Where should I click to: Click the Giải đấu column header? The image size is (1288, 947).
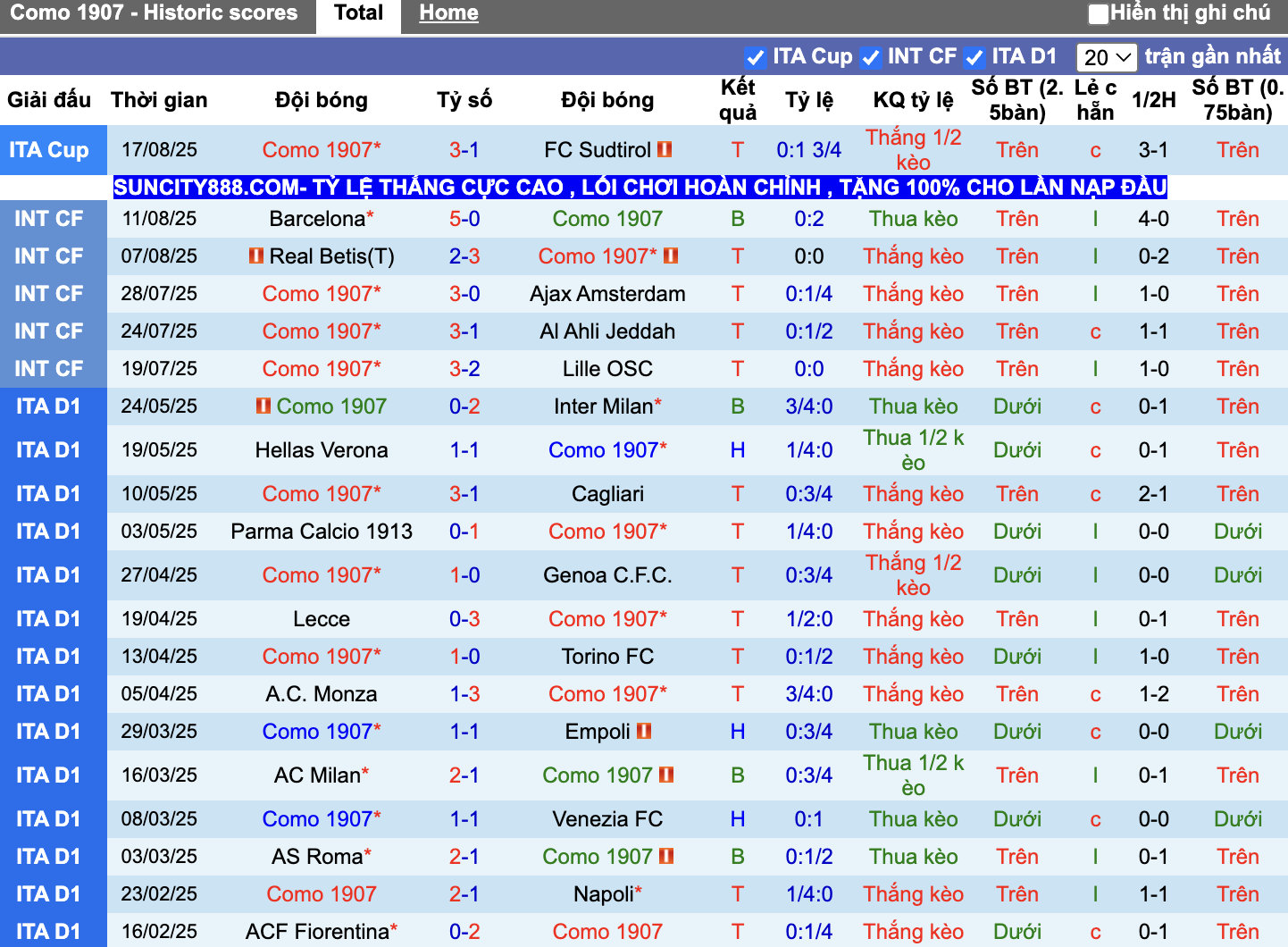(49, 100)
